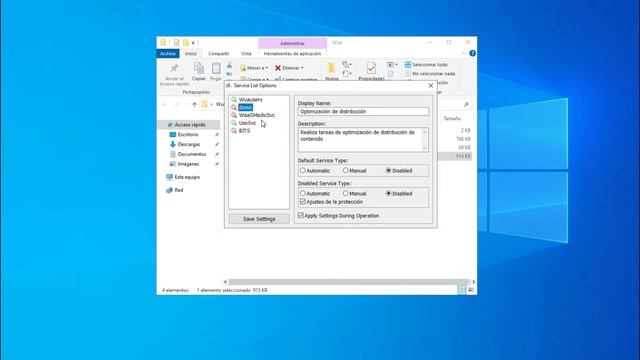Image resolution: width=640 pixels, height=360 pixels.
Task: Select Wuauserv in the service list
Action: (x=251, y=100)
